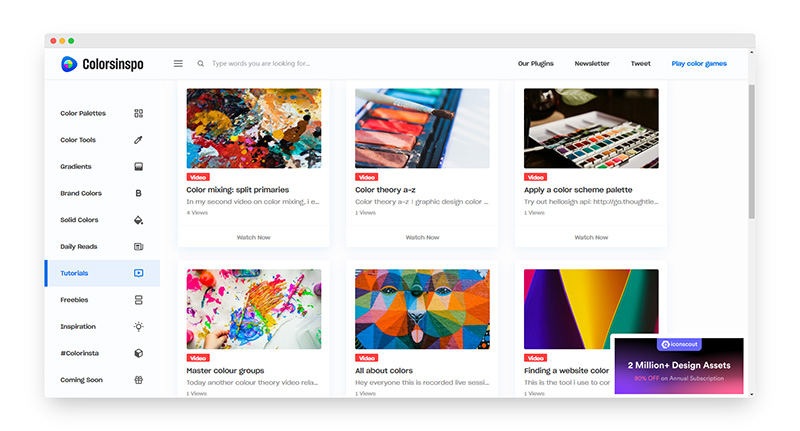Click the search magnifier icon
800x431 pixels.
coord(201,64)
